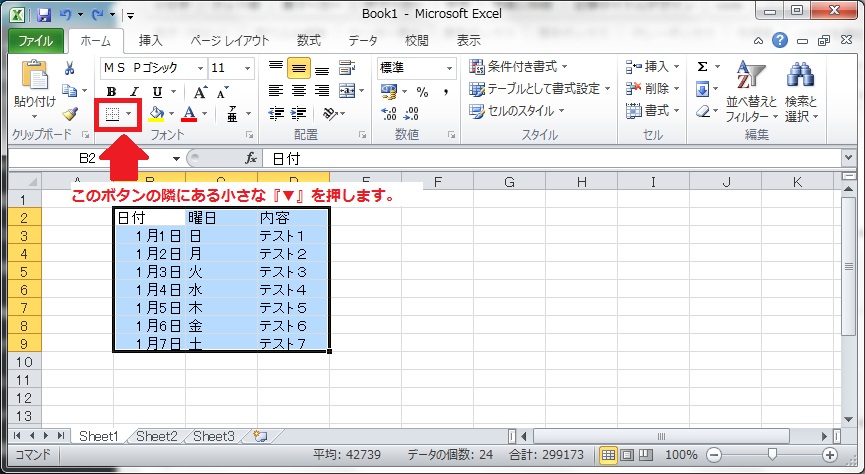865x474 pixels.
Task: Open the font size dropdown
Action: click(x=248, y=68)
